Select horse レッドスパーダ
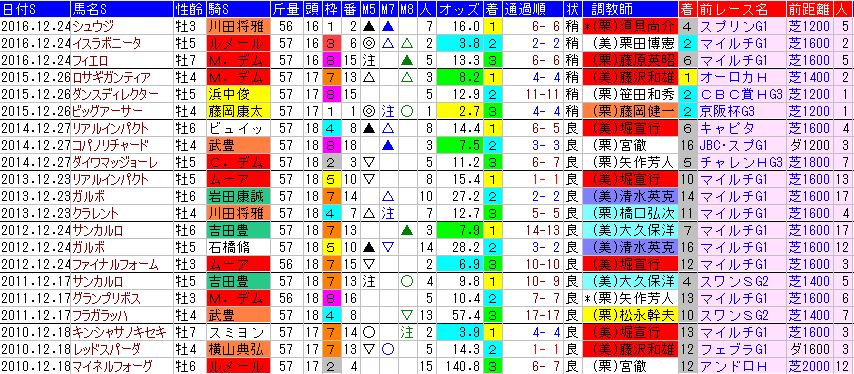This screenshot has height=374, width=854. [x=107, y=348]
